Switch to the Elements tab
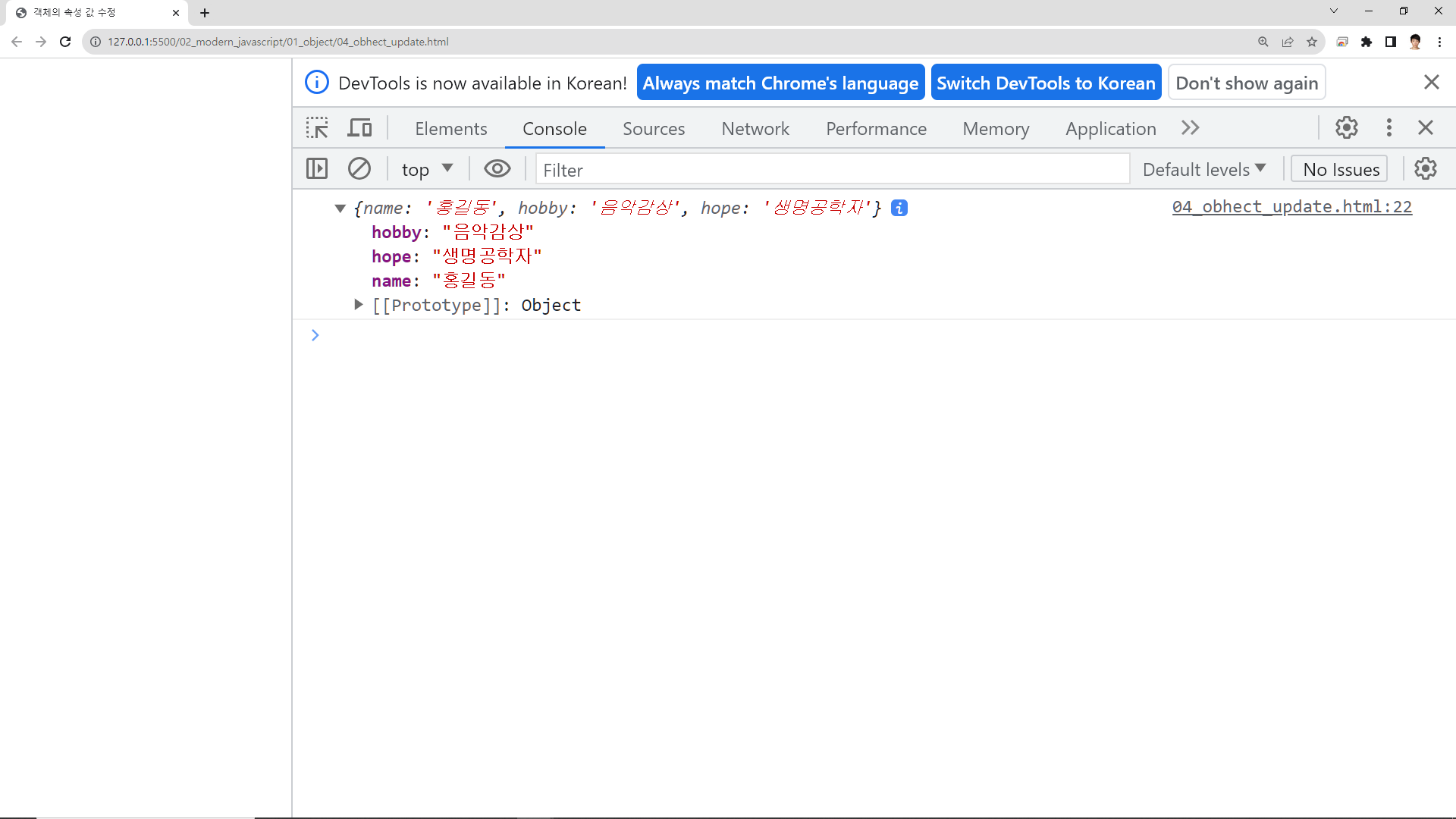Viewport: 1456px width, 819px height. (450, 129)
